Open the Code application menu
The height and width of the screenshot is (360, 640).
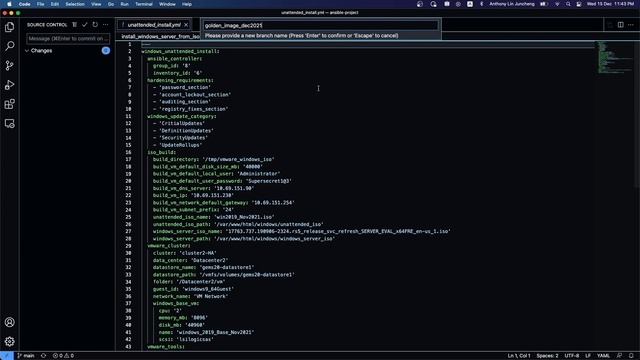pyautogui.click(x=24, y=4)
